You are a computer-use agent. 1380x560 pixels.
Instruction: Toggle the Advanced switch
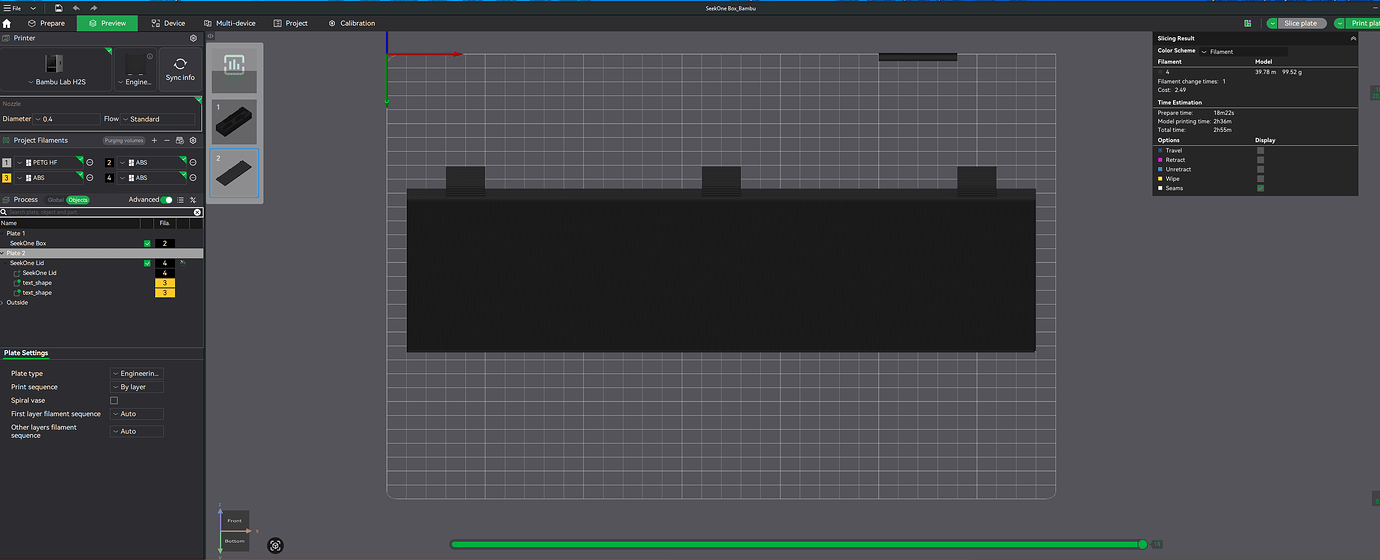(166, 200)
